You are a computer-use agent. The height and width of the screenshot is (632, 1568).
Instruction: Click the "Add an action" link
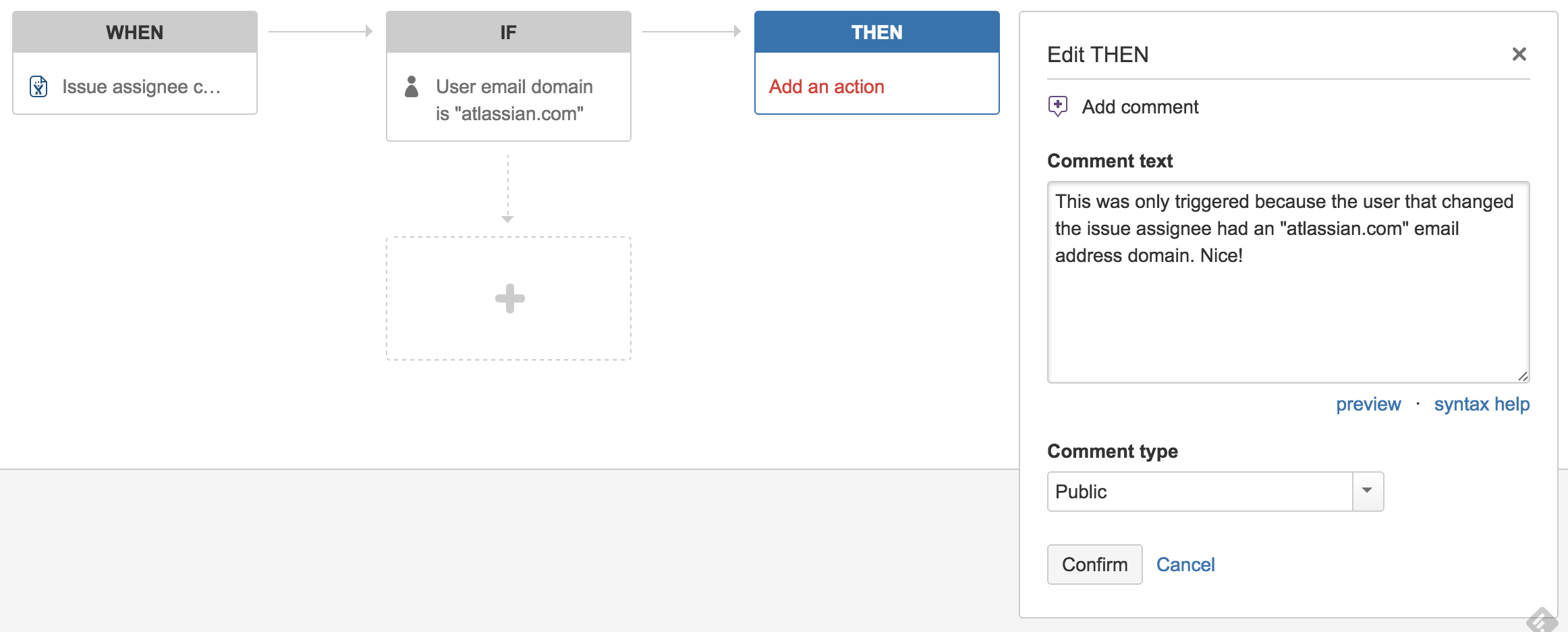827,86
